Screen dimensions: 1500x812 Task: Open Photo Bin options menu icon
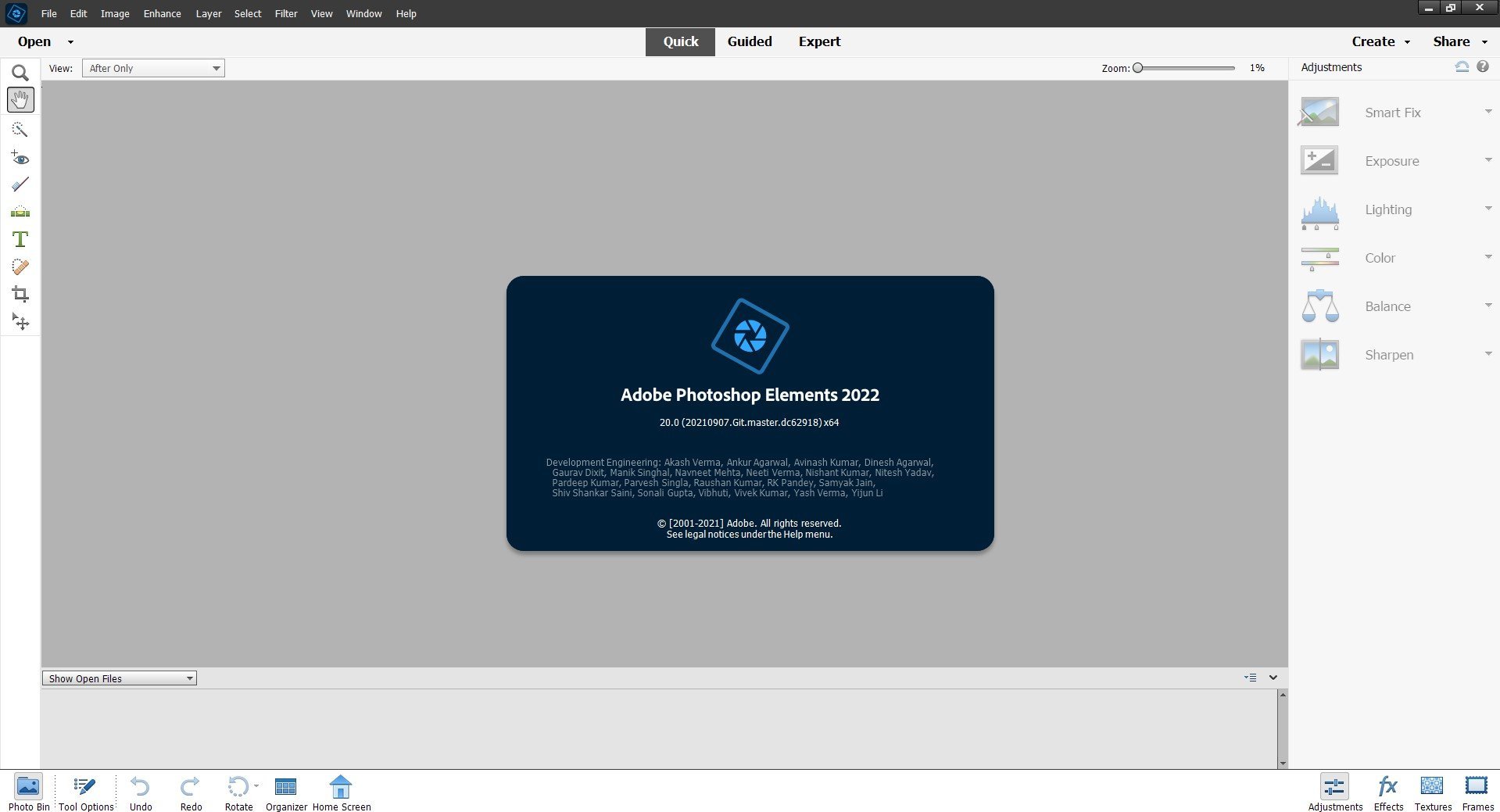[1251, 678]
